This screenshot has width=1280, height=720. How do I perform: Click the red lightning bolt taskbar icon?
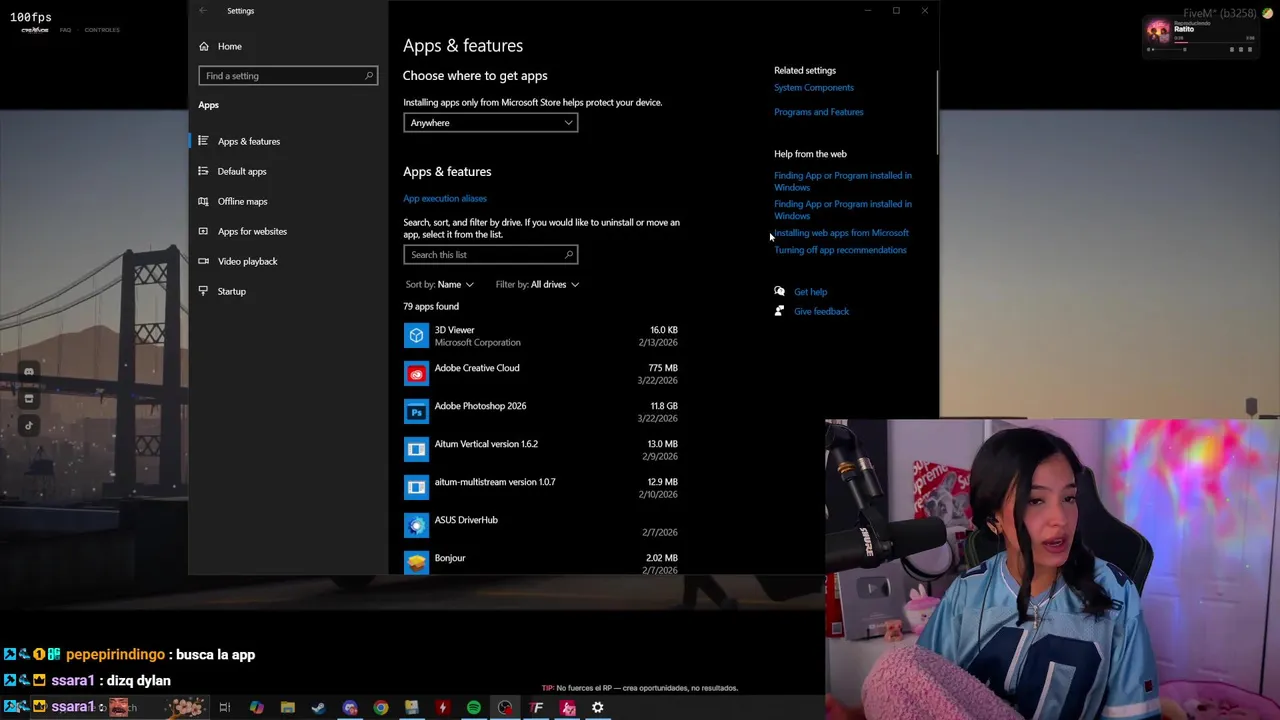443,708
